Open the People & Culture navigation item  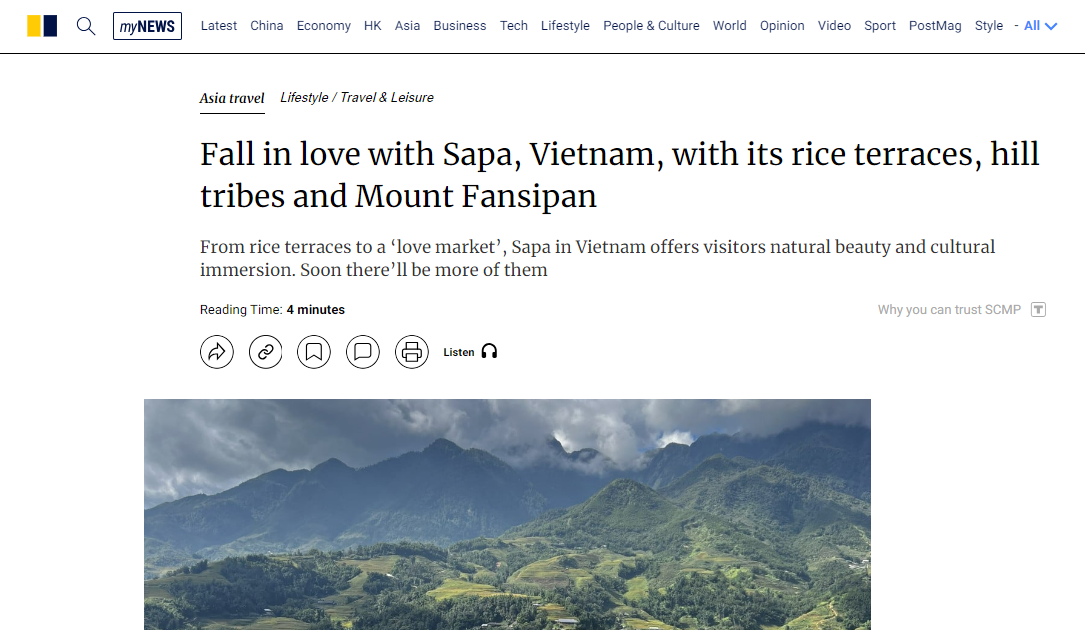651,26
